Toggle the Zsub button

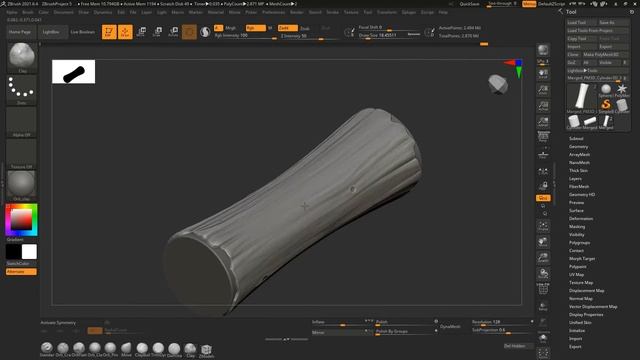pos(305,28)
